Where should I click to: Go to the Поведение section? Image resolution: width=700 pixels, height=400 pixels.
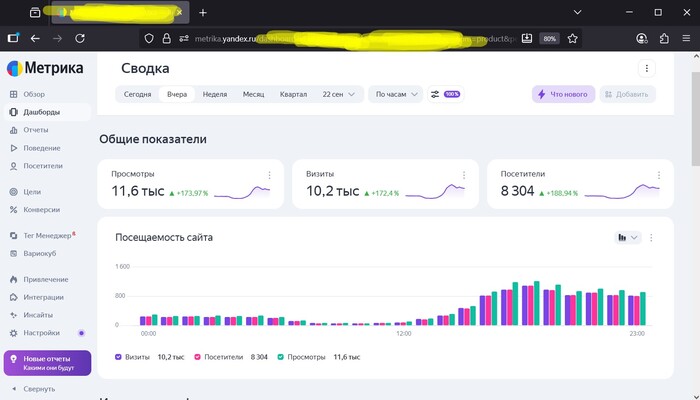(41, 148)
